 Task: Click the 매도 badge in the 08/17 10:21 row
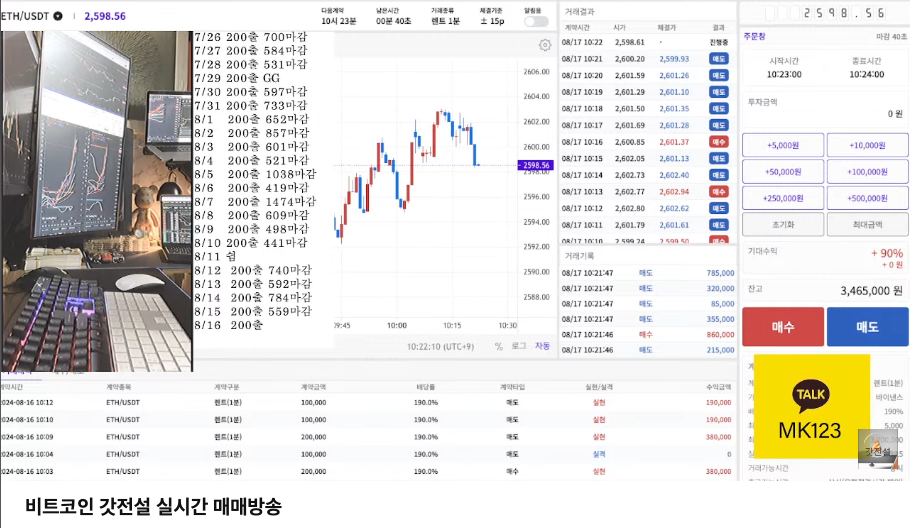[x=719, y=59]
